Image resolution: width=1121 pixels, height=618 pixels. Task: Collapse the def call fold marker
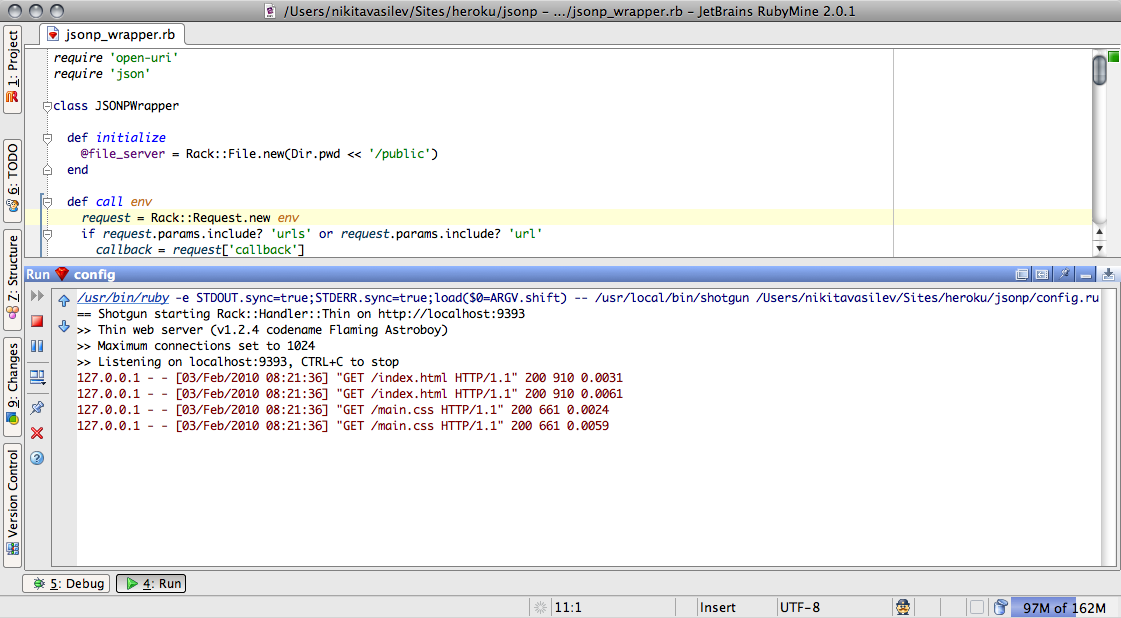click(x=47, y=202)
